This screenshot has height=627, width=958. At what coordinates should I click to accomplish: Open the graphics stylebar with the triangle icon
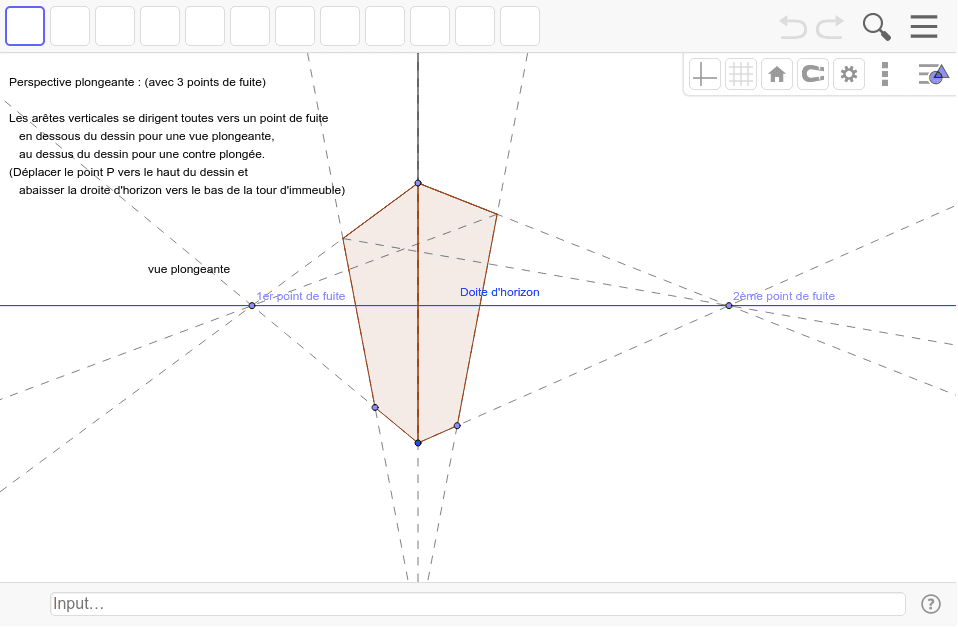coord(934,73)
